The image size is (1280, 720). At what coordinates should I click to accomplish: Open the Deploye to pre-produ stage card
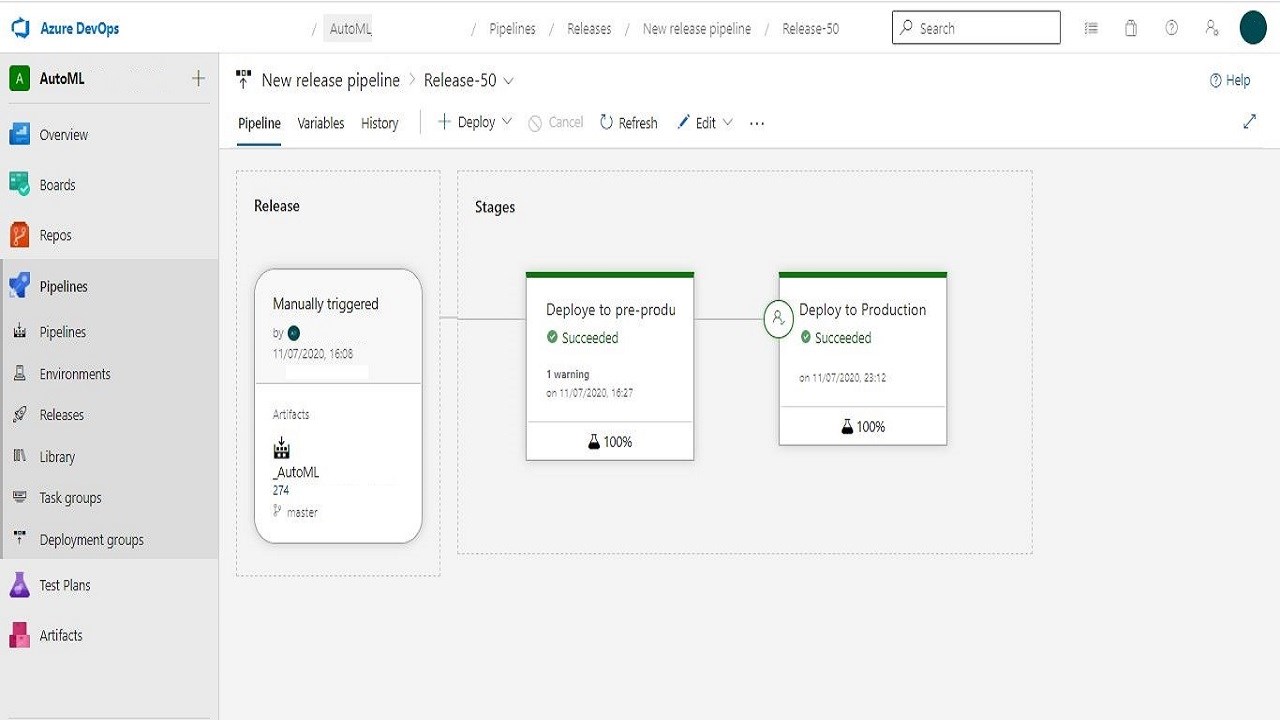click(x=610, y=366)
